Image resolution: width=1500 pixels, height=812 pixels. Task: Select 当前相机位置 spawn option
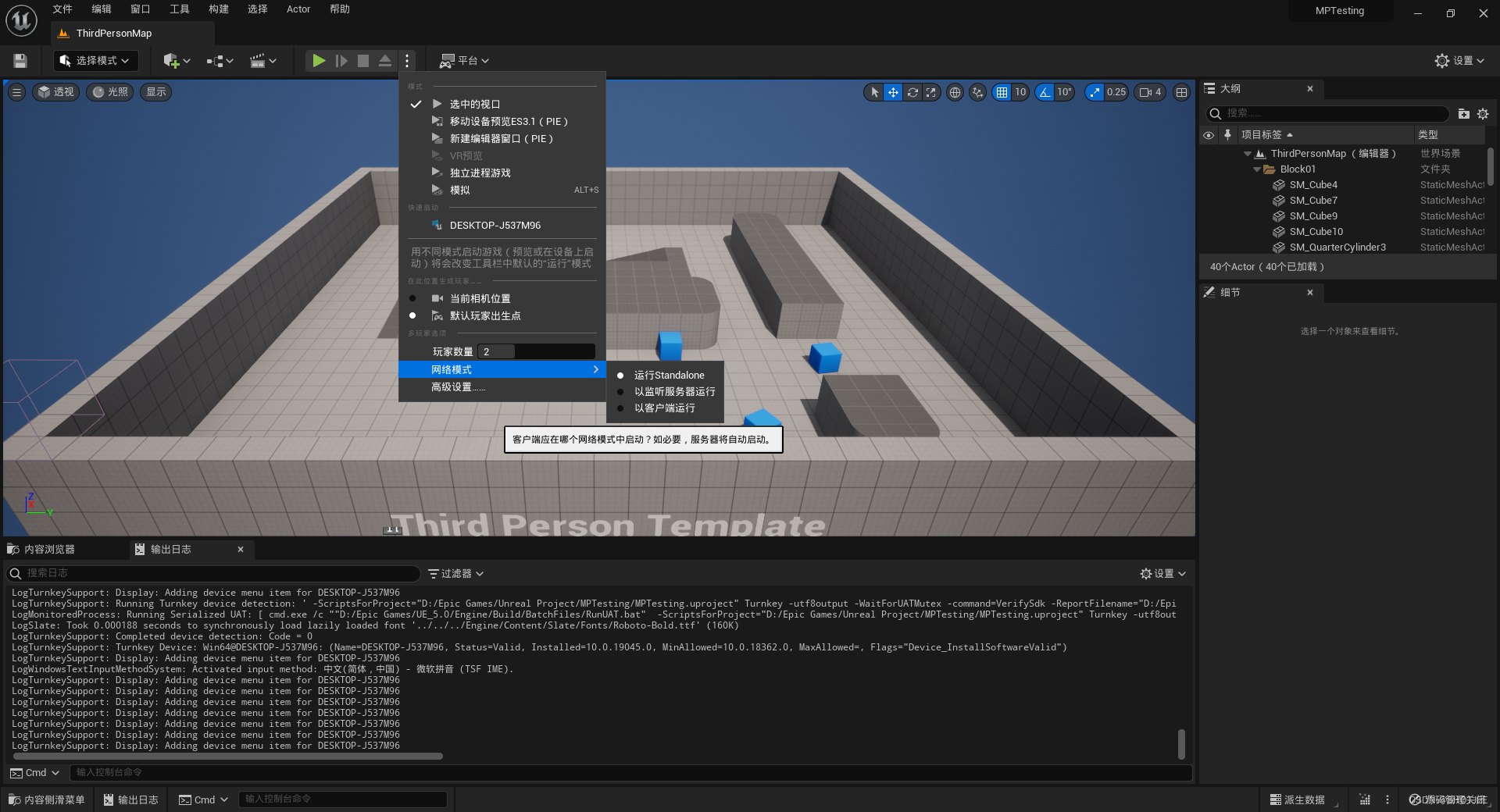click(x=502, y=298)
